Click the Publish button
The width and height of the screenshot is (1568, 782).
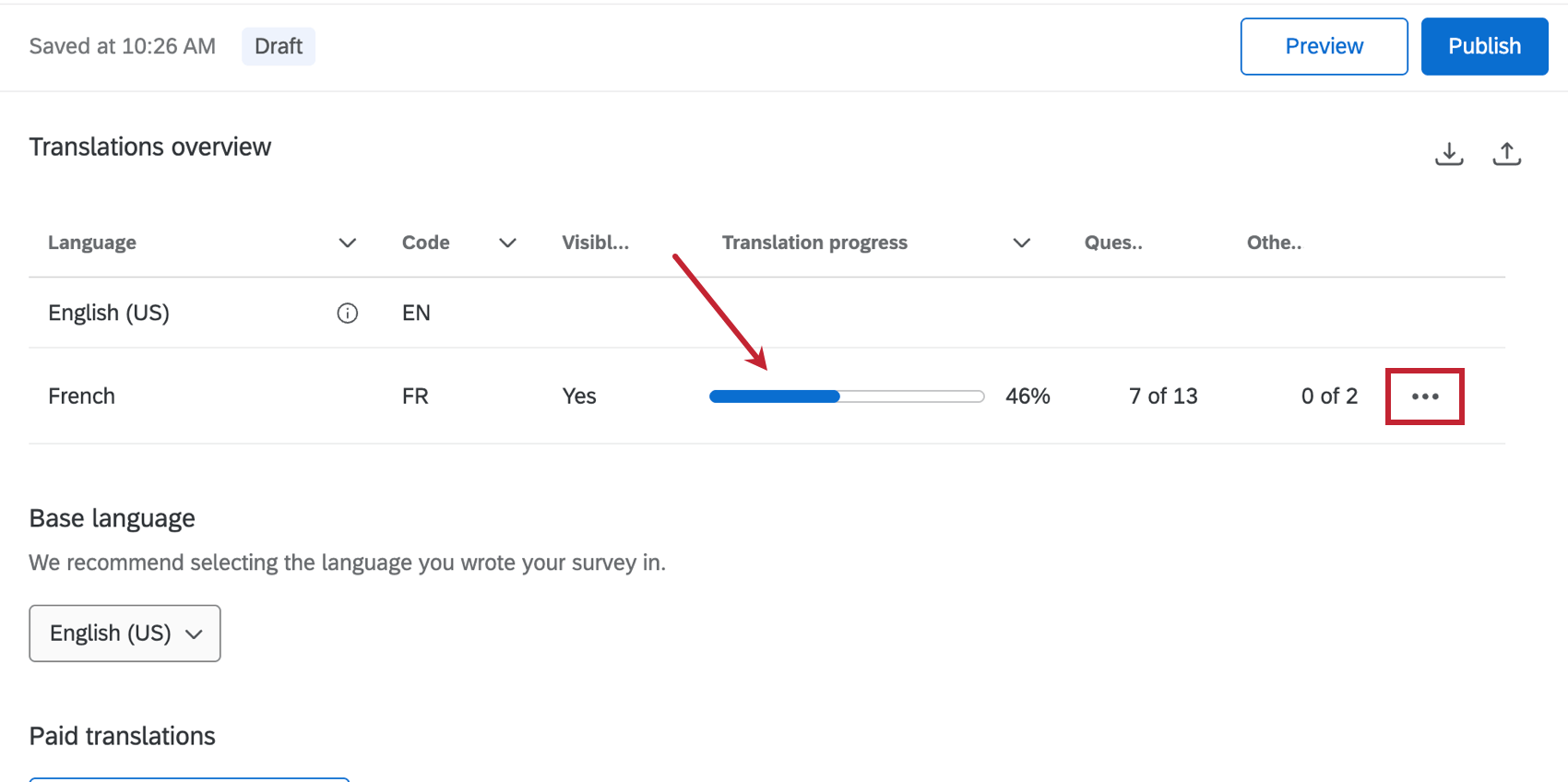(1484, 46)
